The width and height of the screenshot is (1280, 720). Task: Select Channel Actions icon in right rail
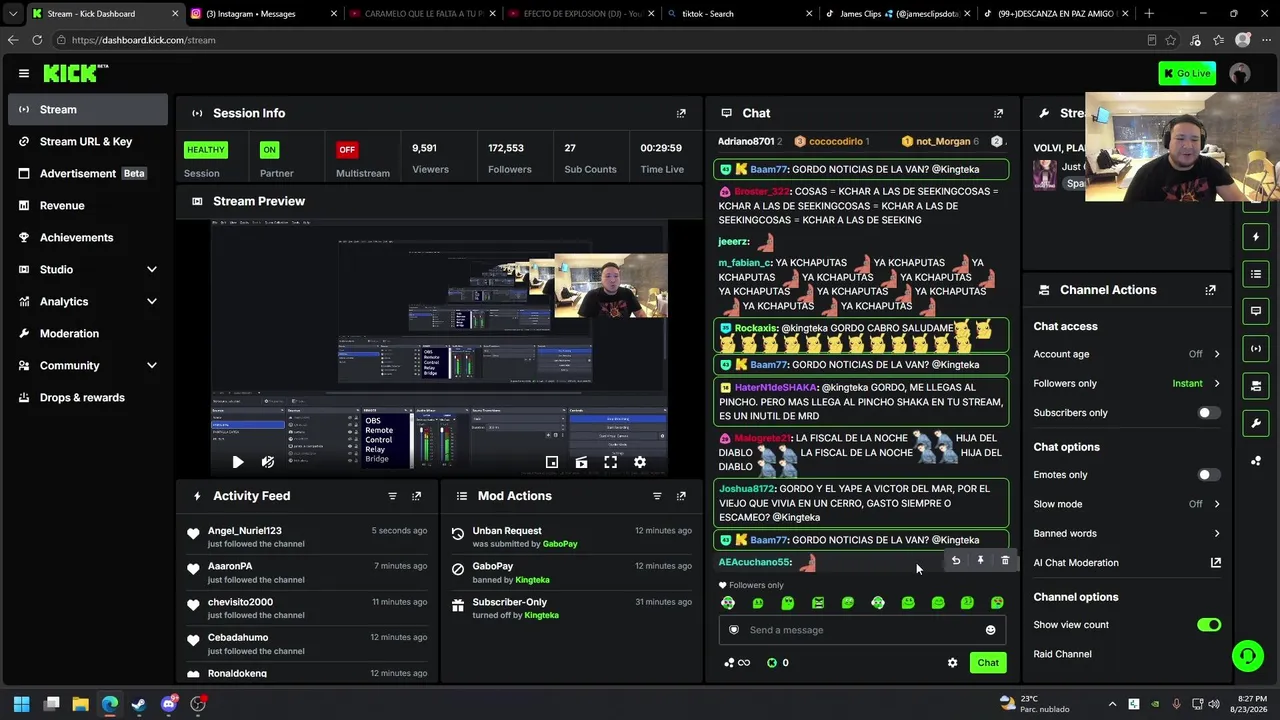(1256, 385)
